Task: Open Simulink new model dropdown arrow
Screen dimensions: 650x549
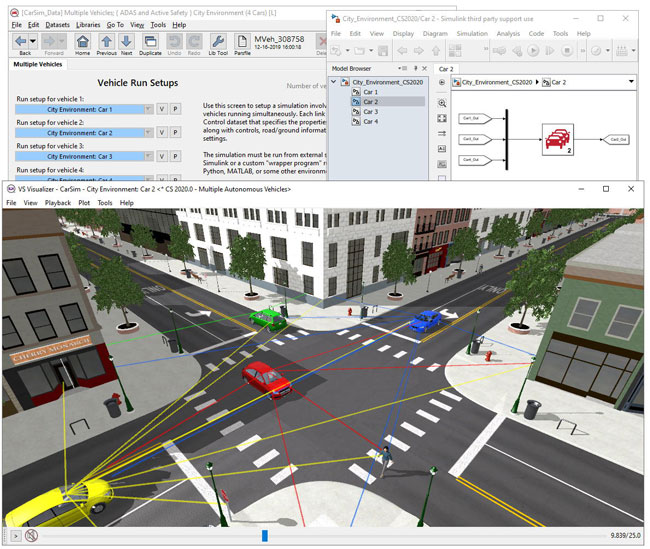Action: click(x=347, y=51)
